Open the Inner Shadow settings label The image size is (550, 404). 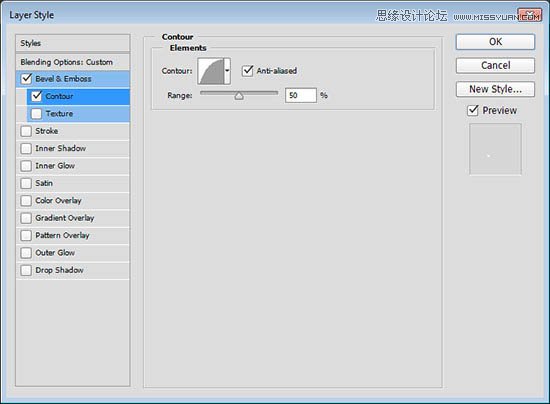coord(60,148)
